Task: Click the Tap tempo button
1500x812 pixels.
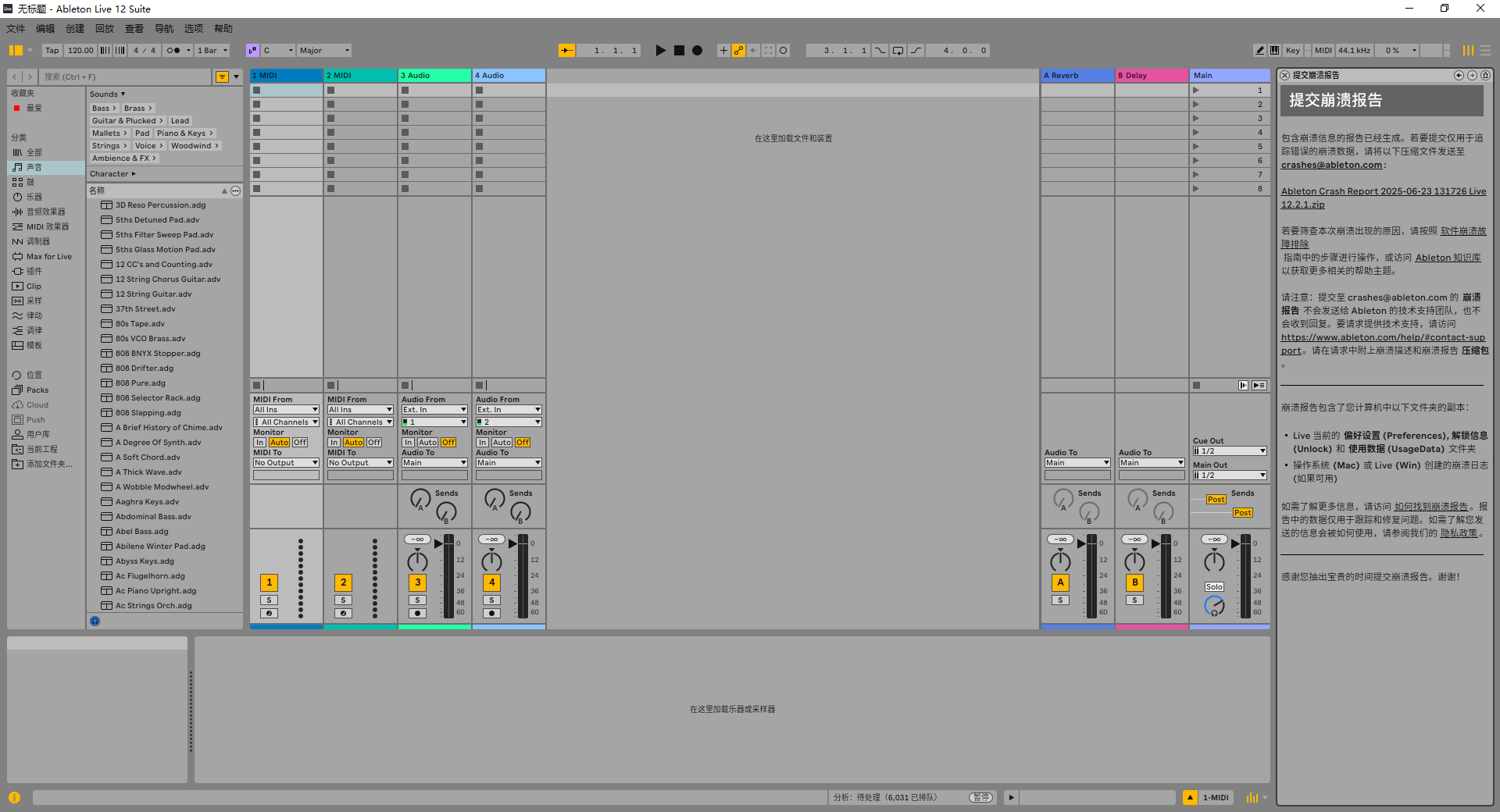Action: click(52, 51)
